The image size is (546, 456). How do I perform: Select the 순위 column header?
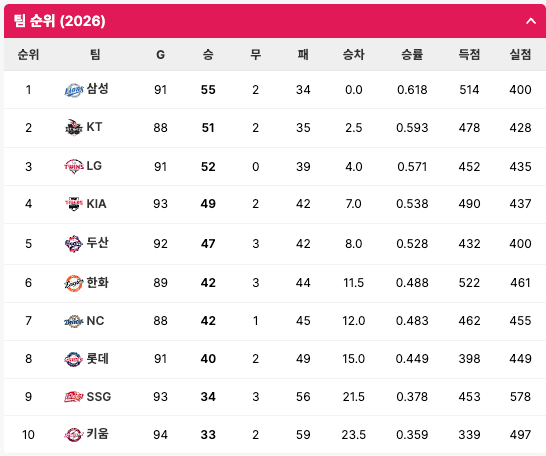tap(28, 55)
